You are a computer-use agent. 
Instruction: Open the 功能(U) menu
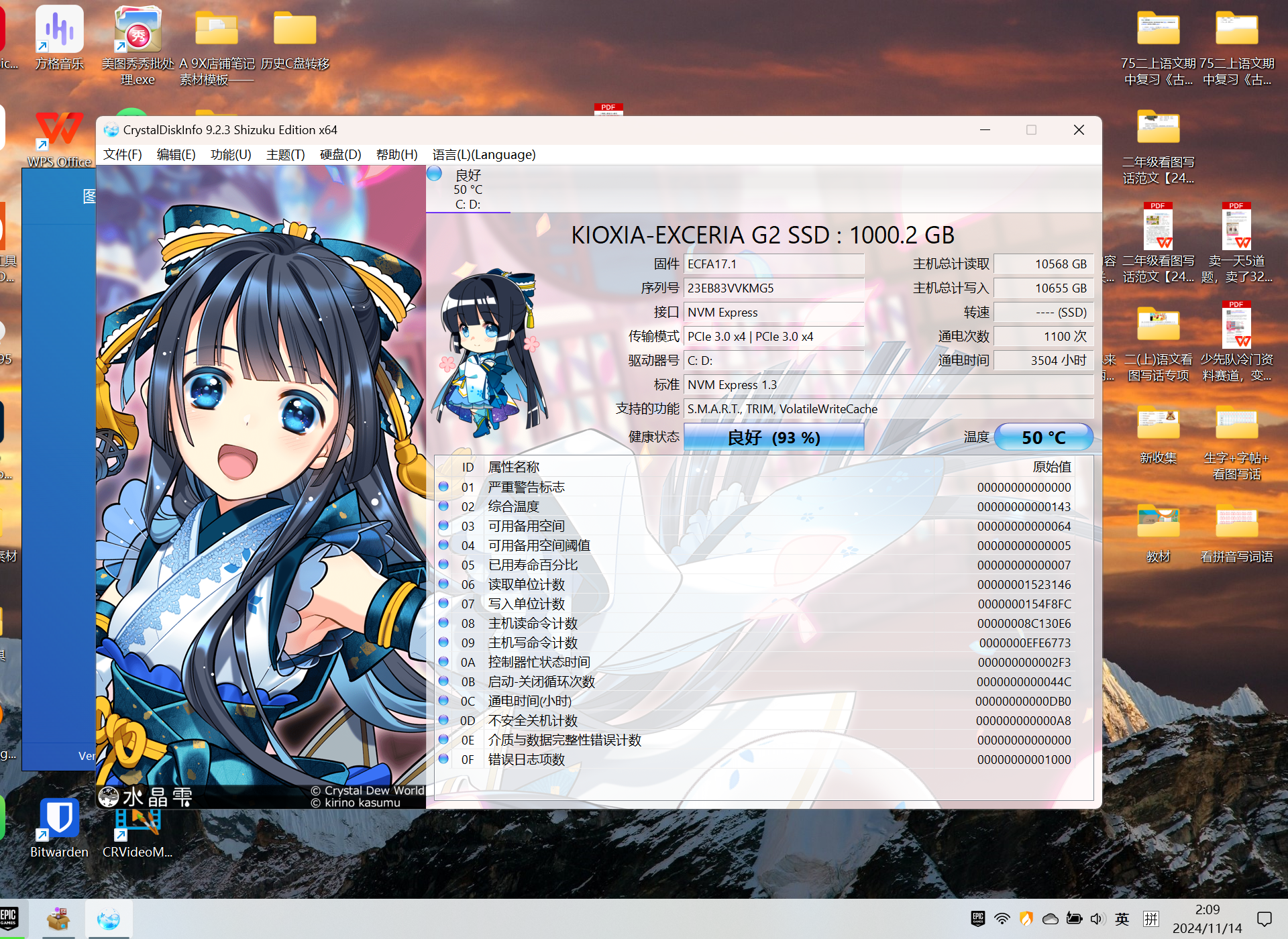(231, 155)
